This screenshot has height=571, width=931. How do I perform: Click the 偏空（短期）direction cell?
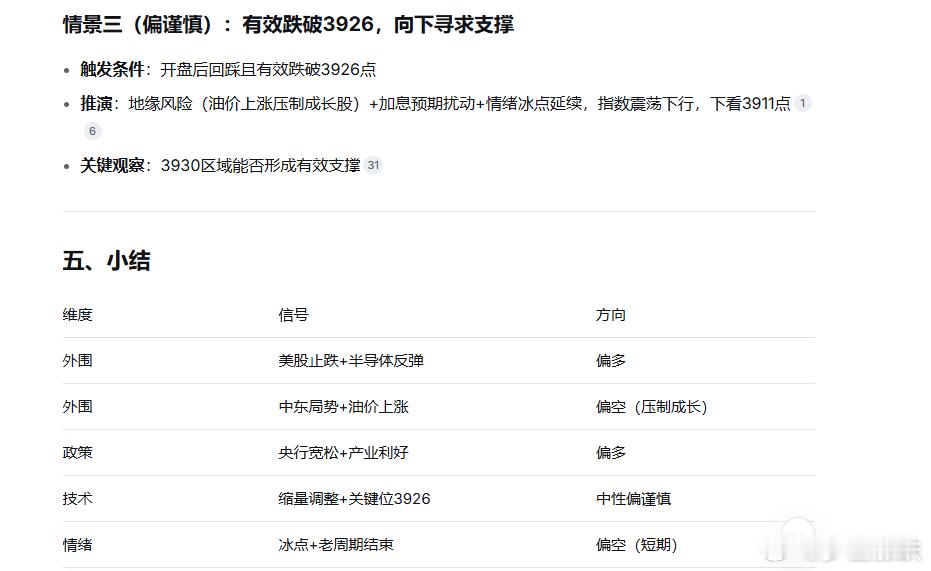pos(637,545)
